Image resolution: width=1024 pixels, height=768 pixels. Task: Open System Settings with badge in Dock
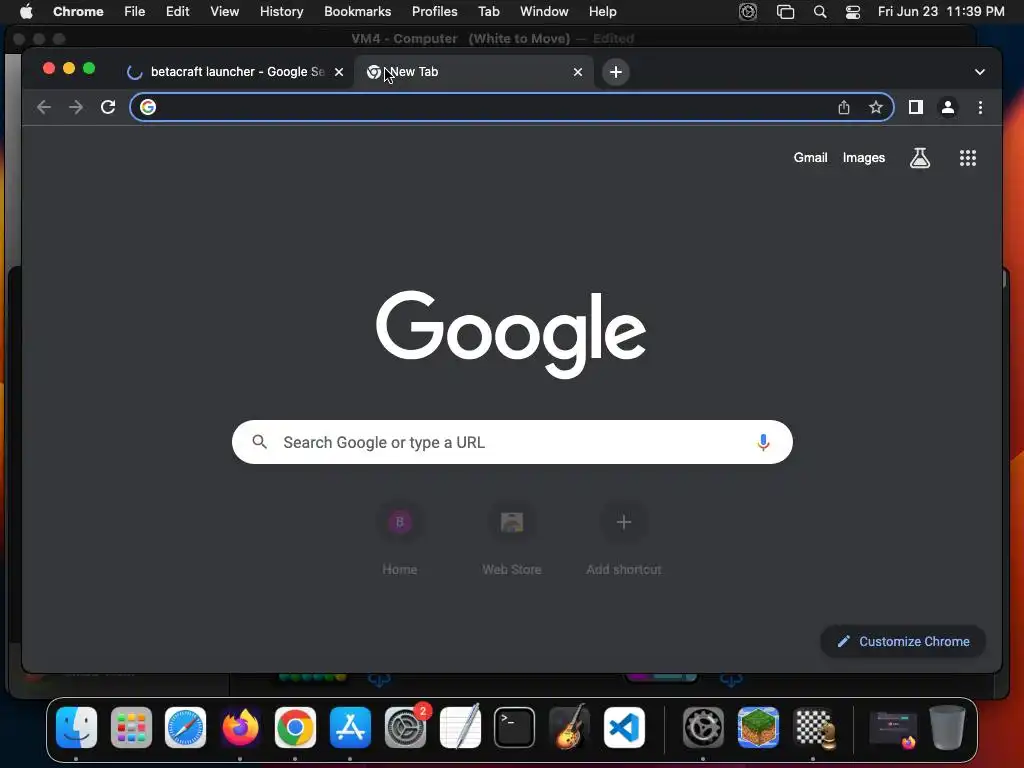click(x=405, y=728)
